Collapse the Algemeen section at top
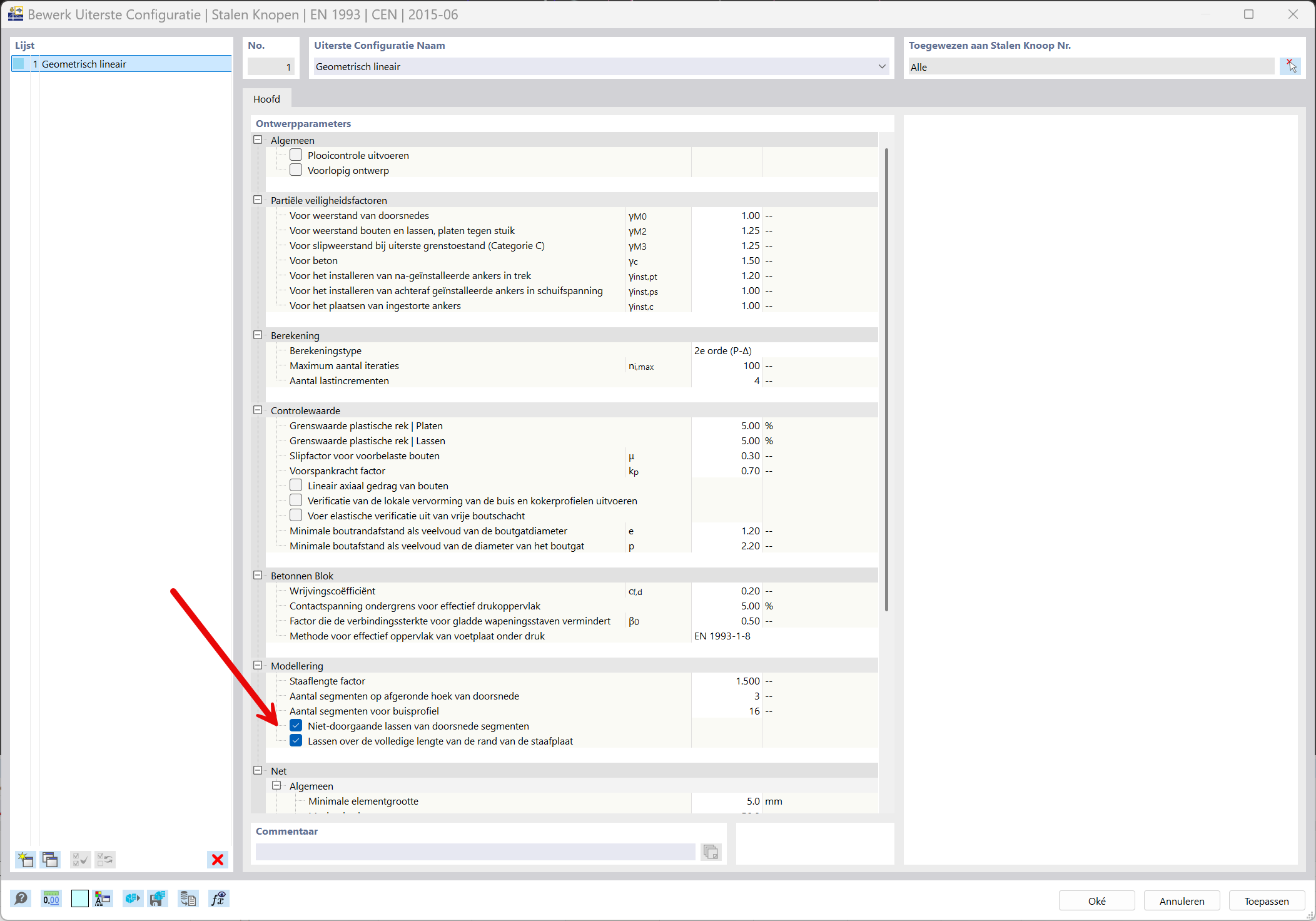This screenshot has height=921, width=1316. (258, 140)
